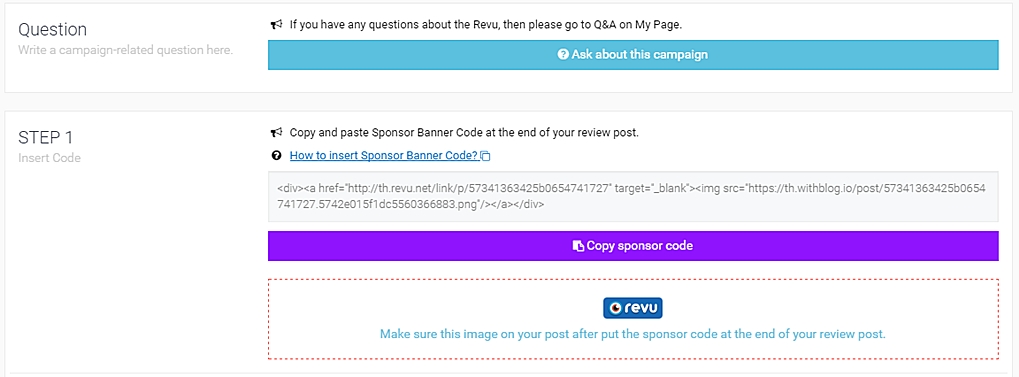This screenshot has width=1019, height=377.
Task: Click the 'Make sure this image' reminder text
Action: 633,334
